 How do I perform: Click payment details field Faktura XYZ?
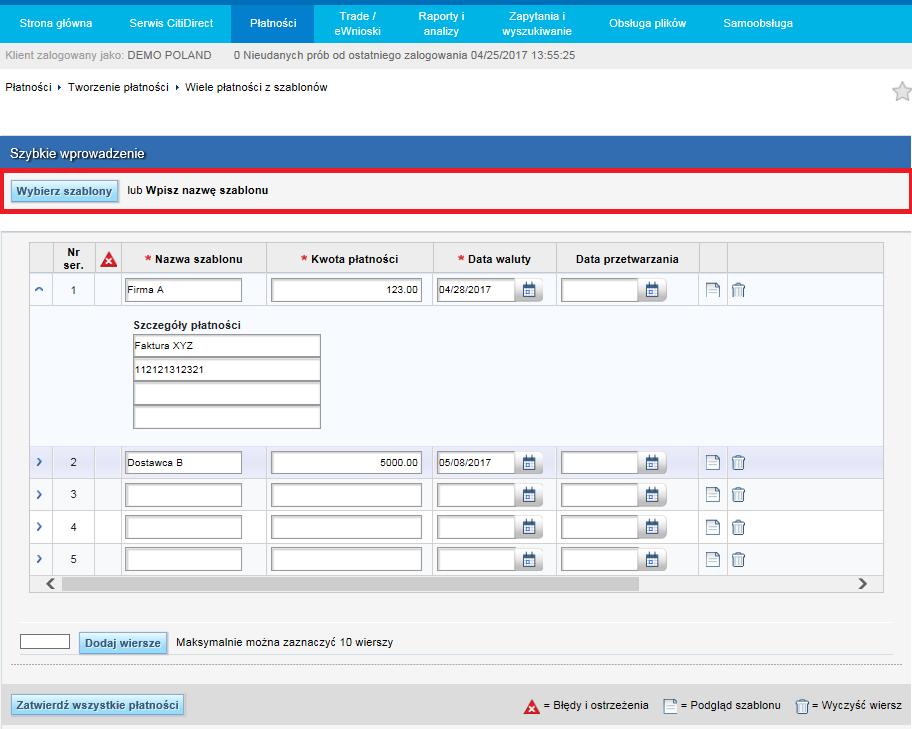[227, 346]
